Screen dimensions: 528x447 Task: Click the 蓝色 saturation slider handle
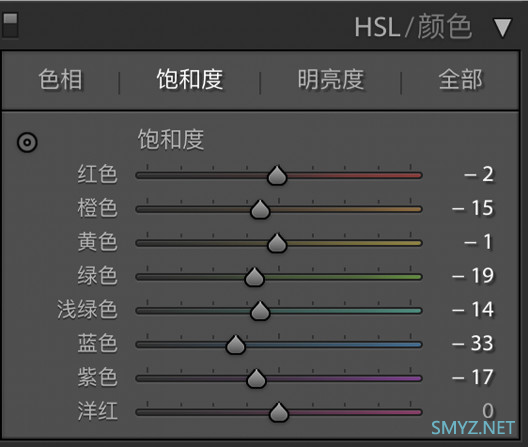coord(235,345)
